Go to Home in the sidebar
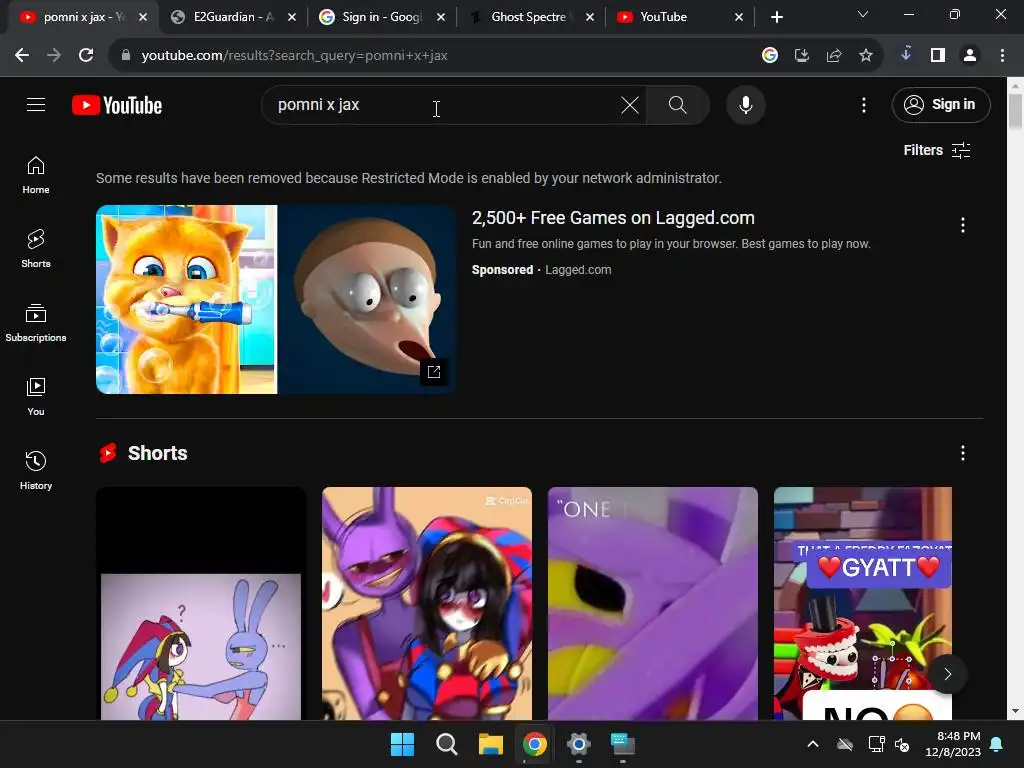The image size is (1024, 768). 36,175
